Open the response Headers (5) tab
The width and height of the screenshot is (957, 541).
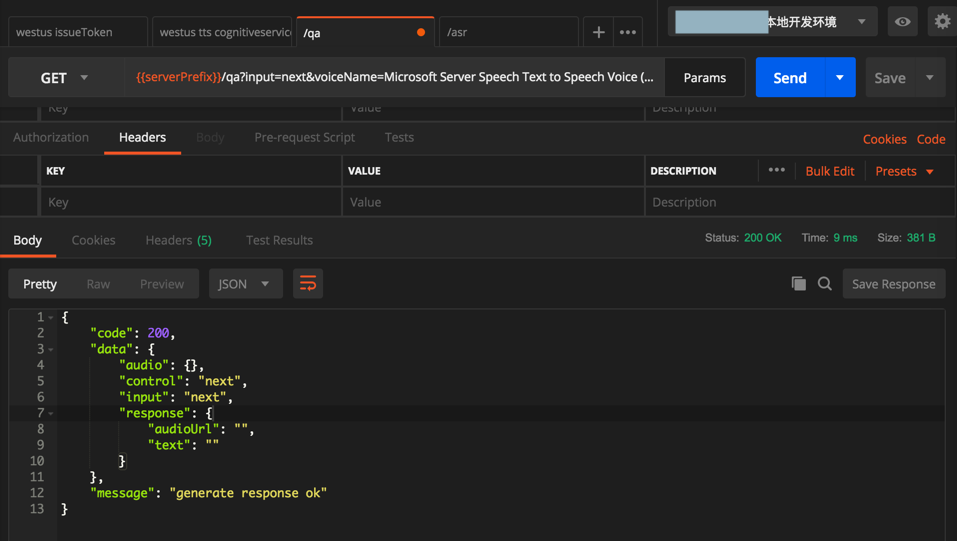tap(178, 240)
